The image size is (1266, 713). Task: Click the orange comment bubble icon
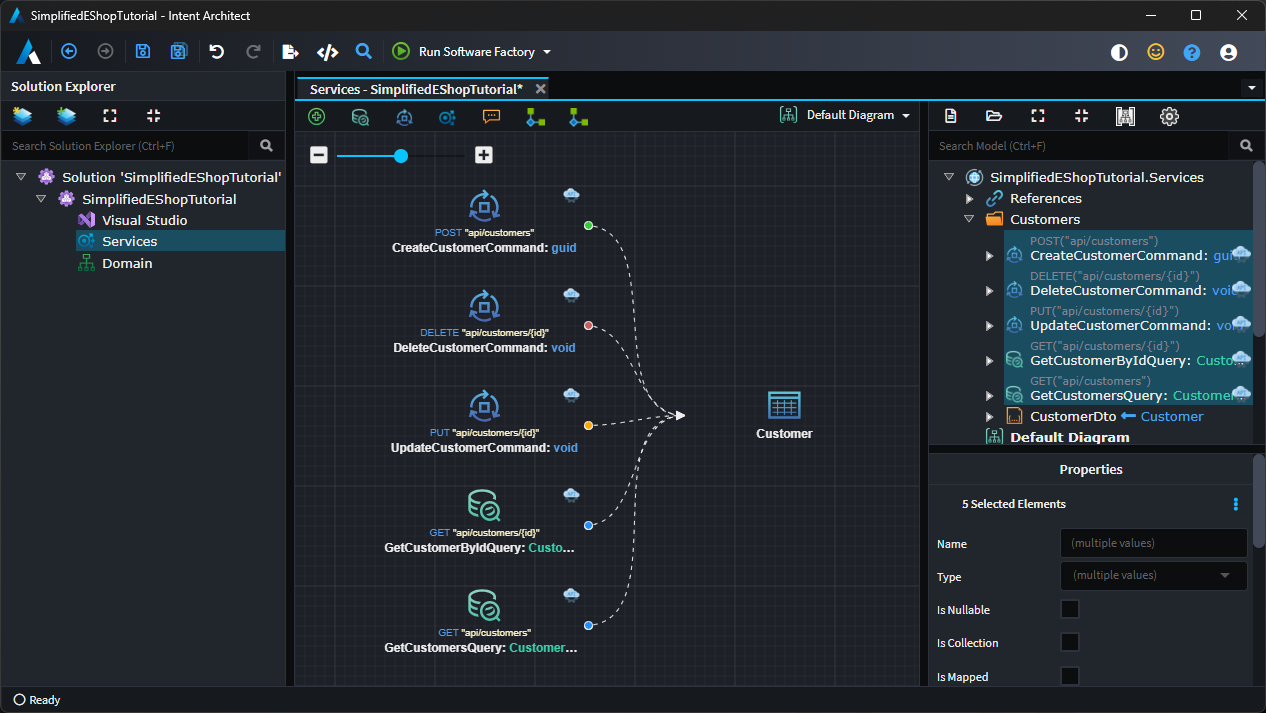tap(491, 116)
